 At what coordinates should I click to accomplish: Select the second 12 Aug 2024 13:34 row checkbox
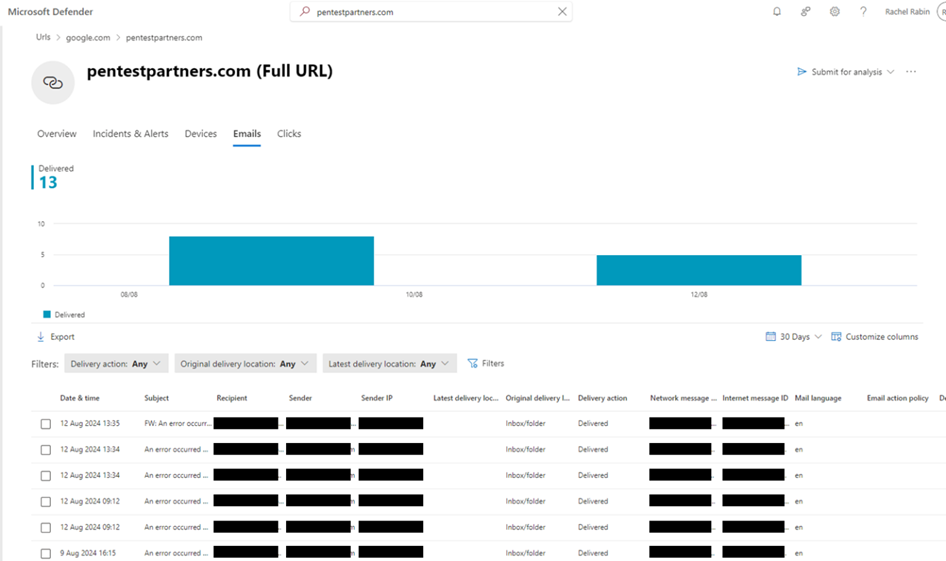click(x=46, y=476)
